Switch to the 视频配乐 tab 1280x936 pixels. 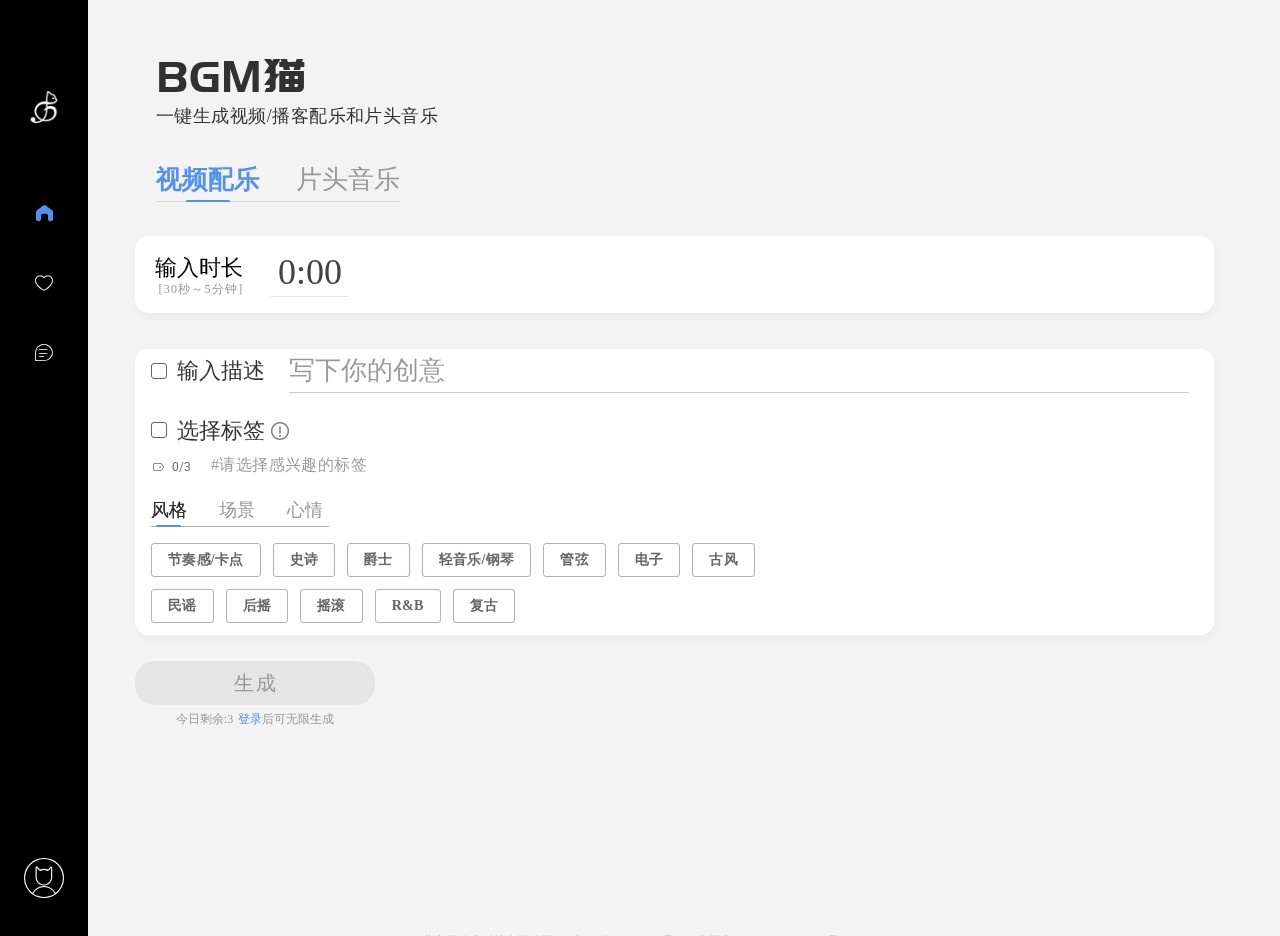tap(208, 180)
